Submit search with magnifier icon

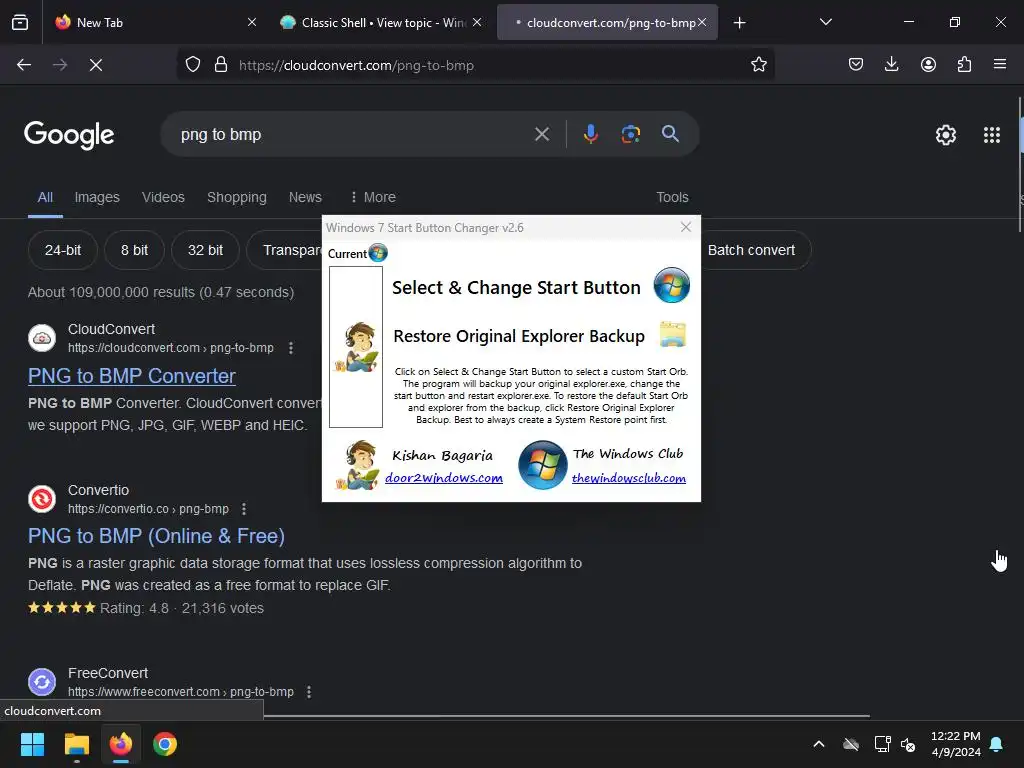point(670,134)
